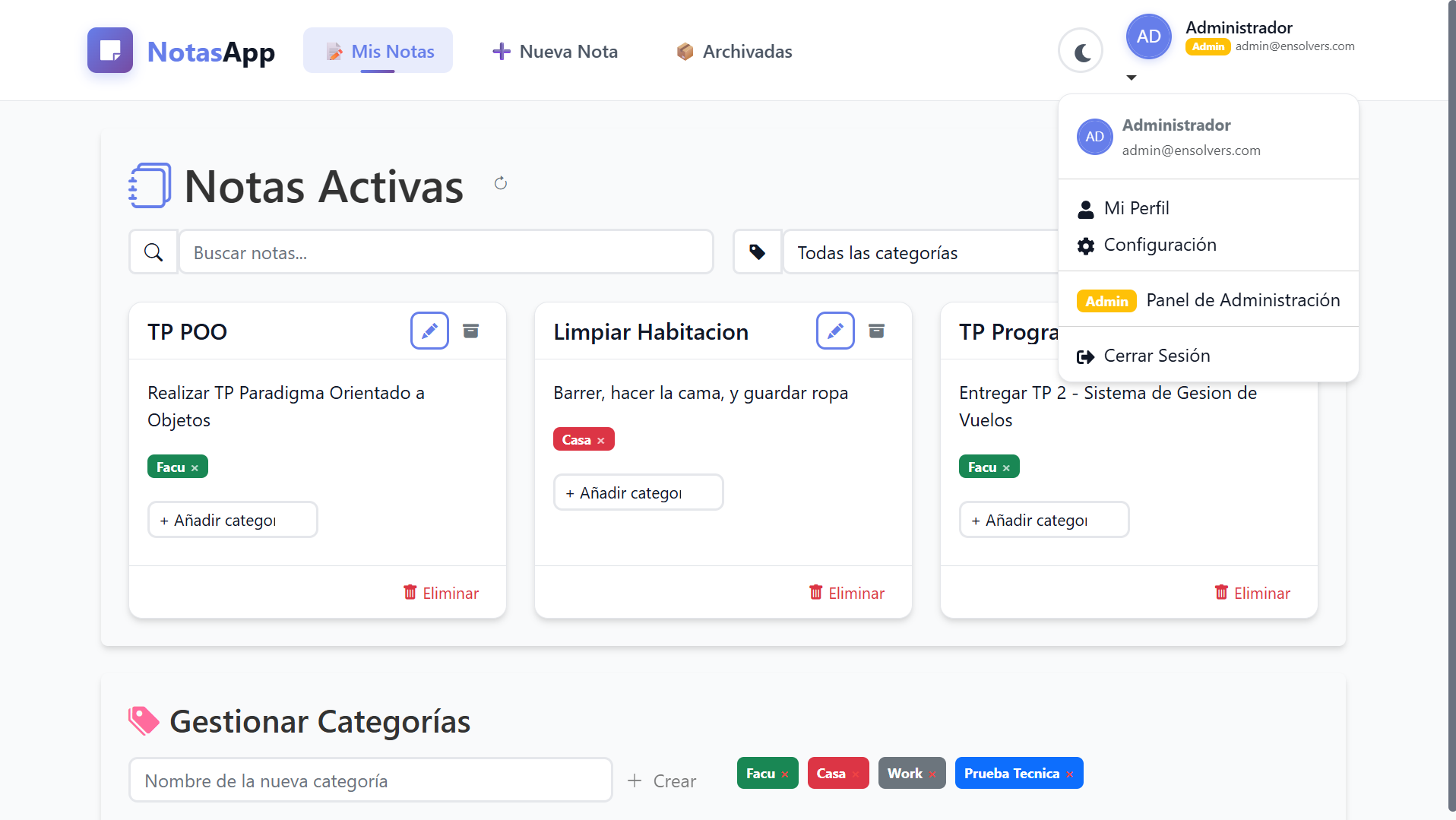The width and height of the screenshot is (1456, 820).
Task: Archive the Limpiar Habitacion note
Action: 877,331
